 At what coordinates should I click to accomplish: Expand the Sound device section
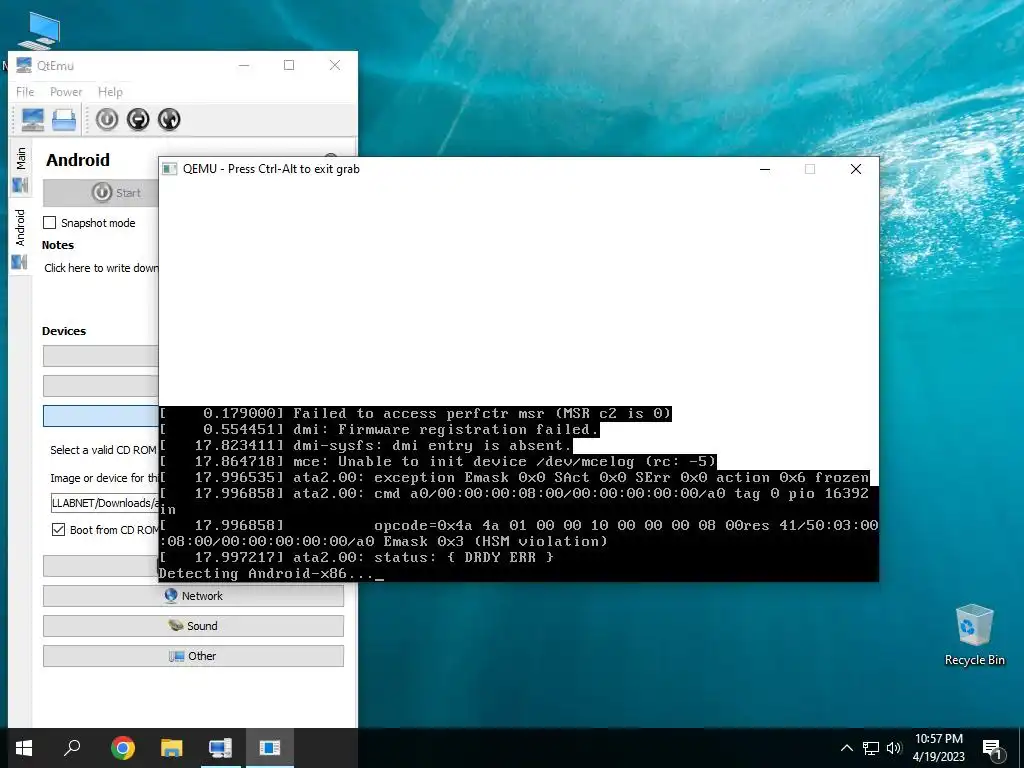[193, 626]
